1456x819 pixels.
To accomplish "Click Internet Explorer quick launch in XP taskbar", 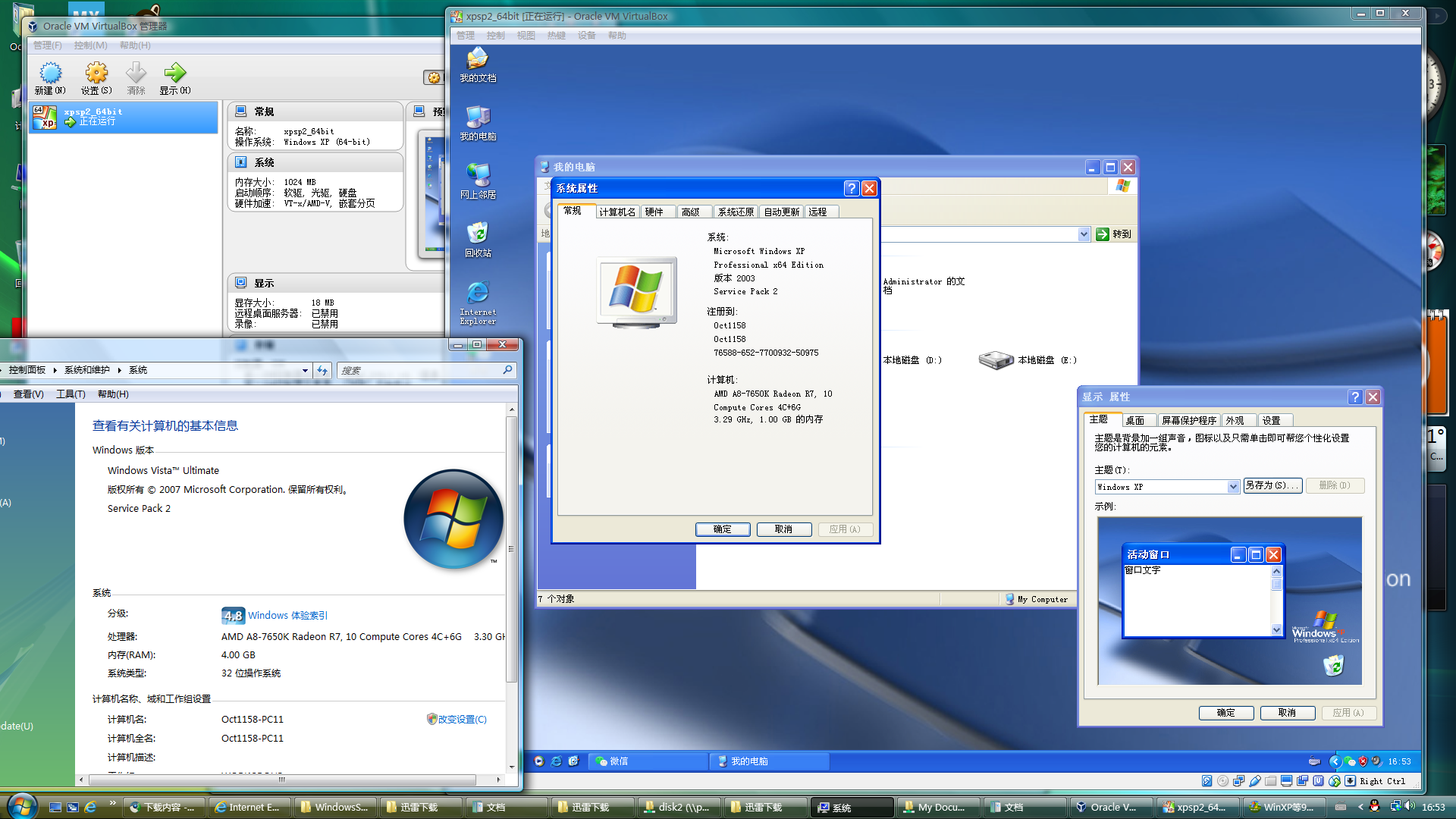I will coord(556,761).
